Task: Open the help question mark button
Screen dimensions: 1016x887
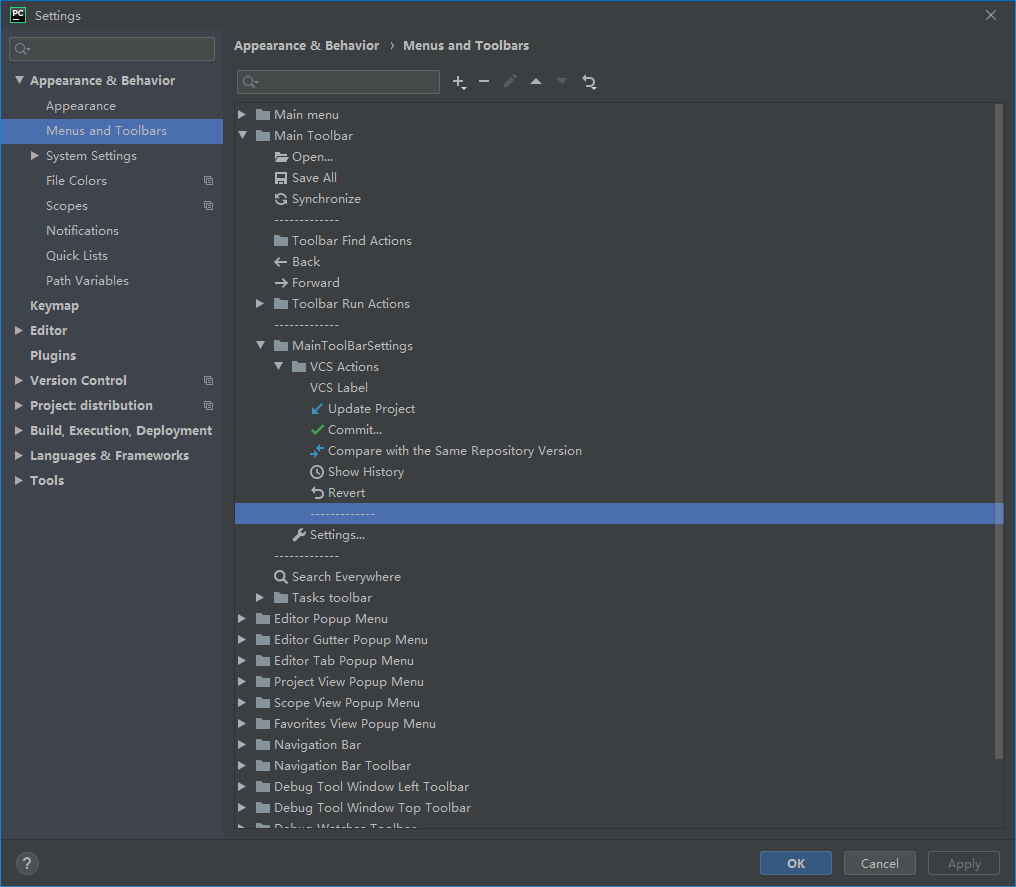Action: [27, 863]
